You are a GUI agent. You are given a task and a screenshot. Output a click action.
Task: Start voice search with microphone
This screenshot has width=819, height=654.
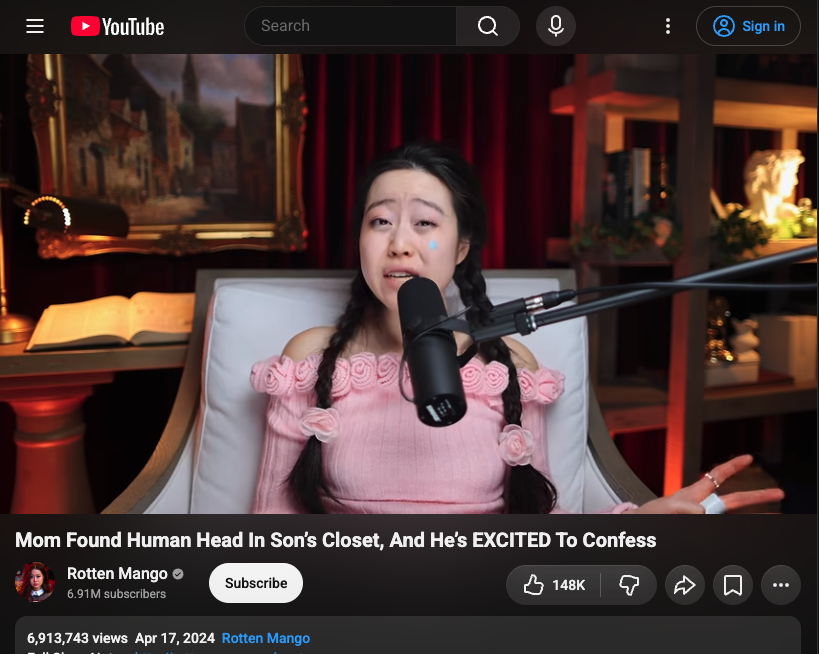click(x=556, y=26)
